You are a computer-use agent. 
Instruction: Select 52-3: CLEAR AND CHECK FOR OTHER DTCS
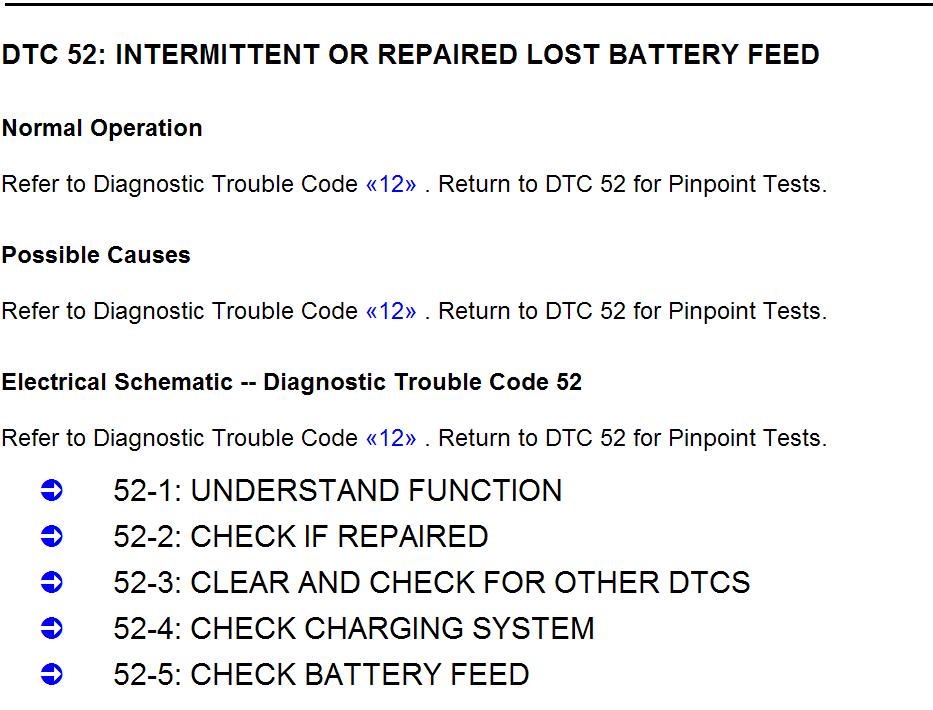click(x=431, y=583)
